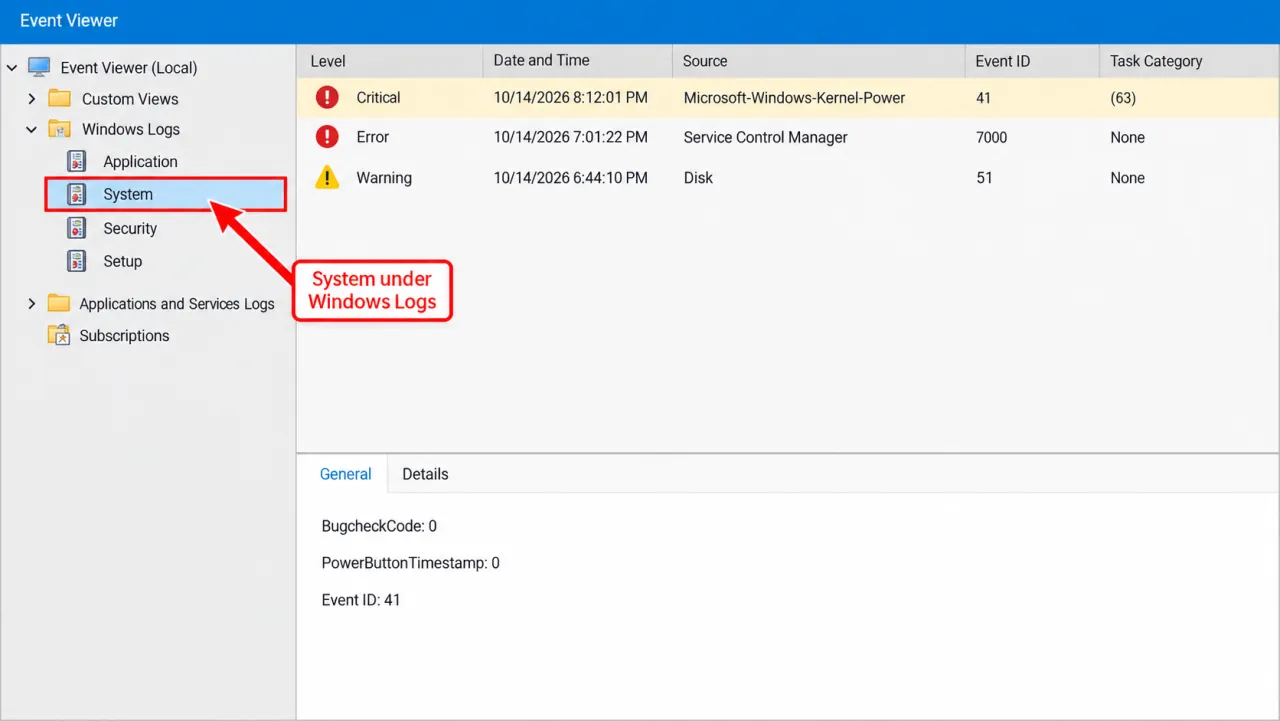The image size is (1280, 721).
Task: Click the yellow Warning triangle icon
Action: (x=327, y=177)
